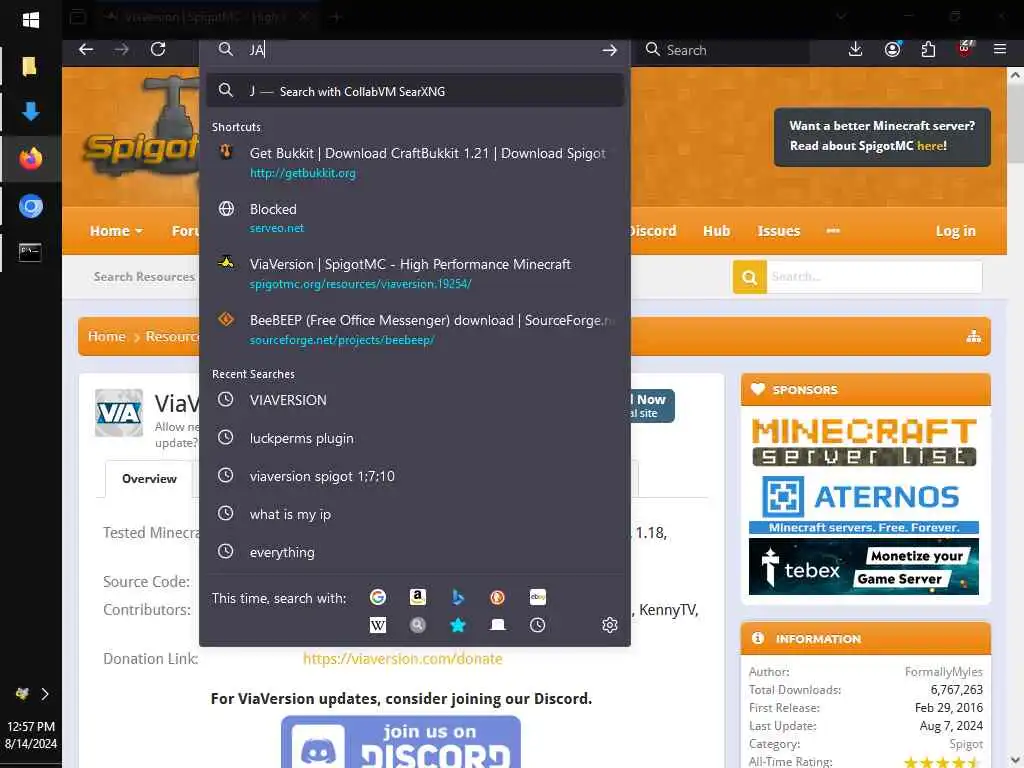
Task: Select recent search viaversion spigot 1;7;10
Action: (415, 475)
